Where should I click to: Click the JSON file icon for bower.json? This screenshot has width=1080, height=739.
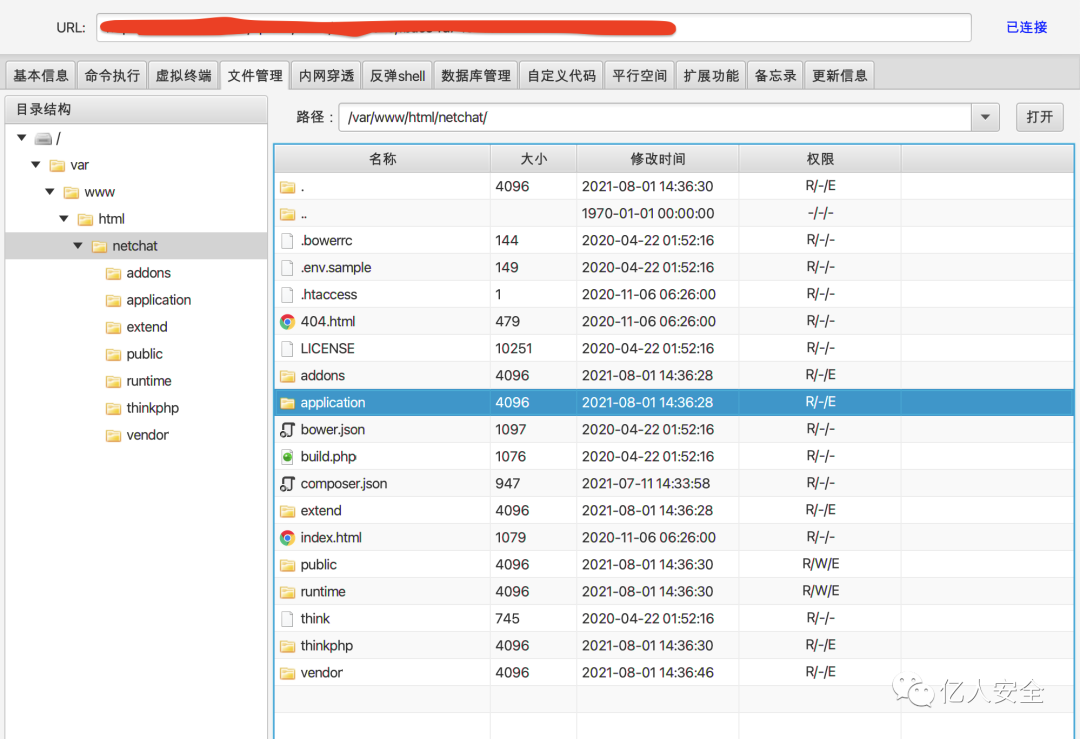[x=287, y=430]
